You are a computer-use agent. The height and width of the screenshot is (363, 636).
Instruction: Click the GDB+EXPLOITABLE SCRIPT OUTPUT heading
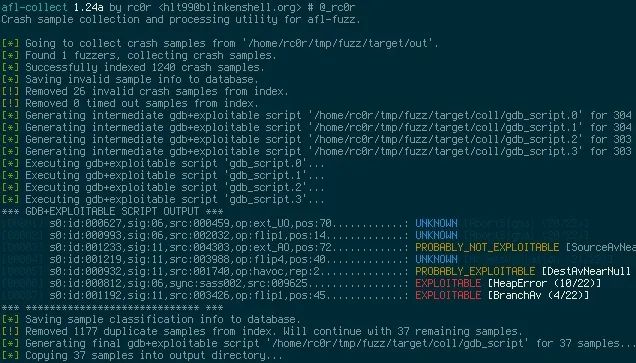click(112, 212)
